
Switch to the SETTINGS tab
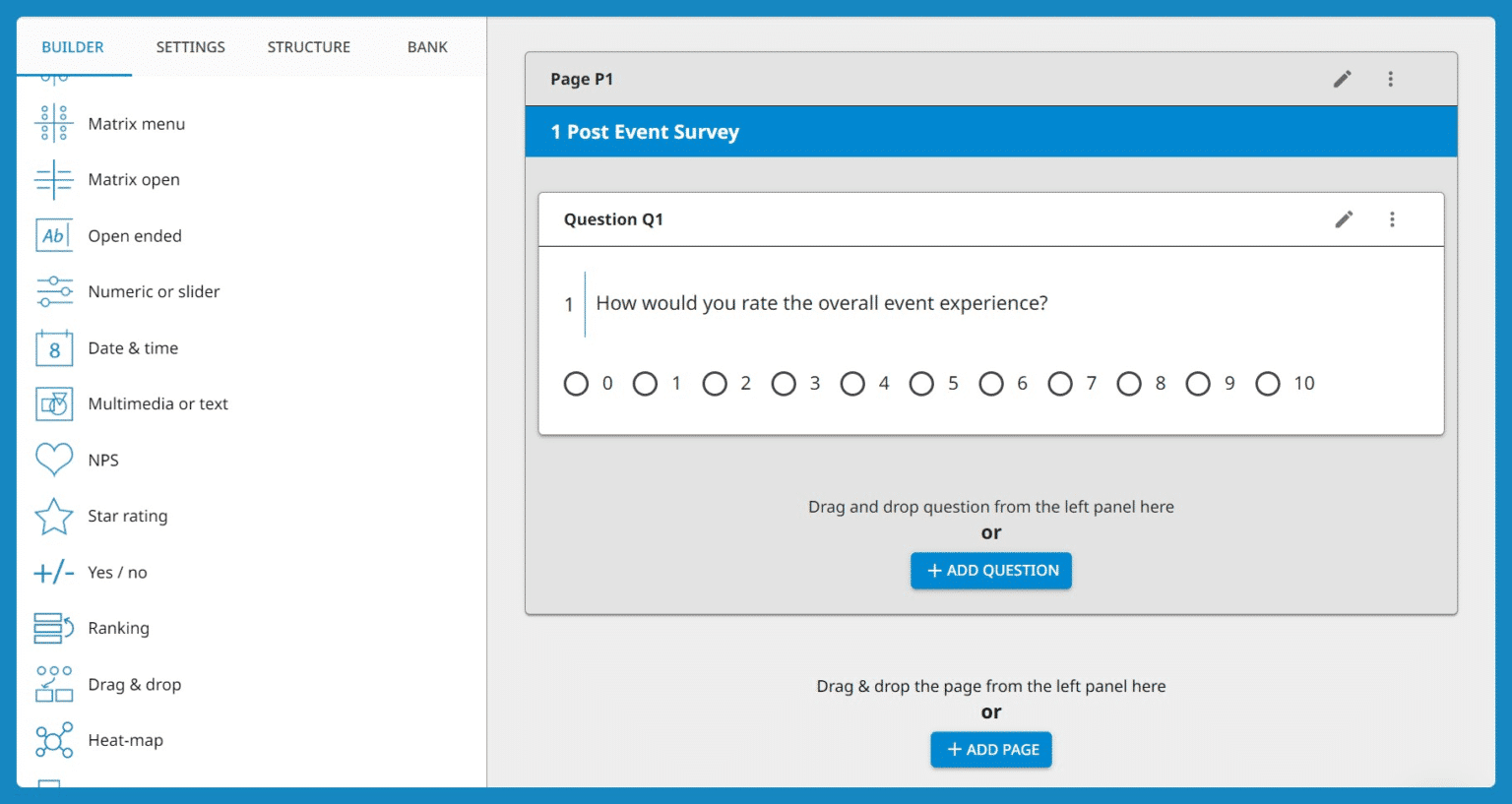coord(189,46)
